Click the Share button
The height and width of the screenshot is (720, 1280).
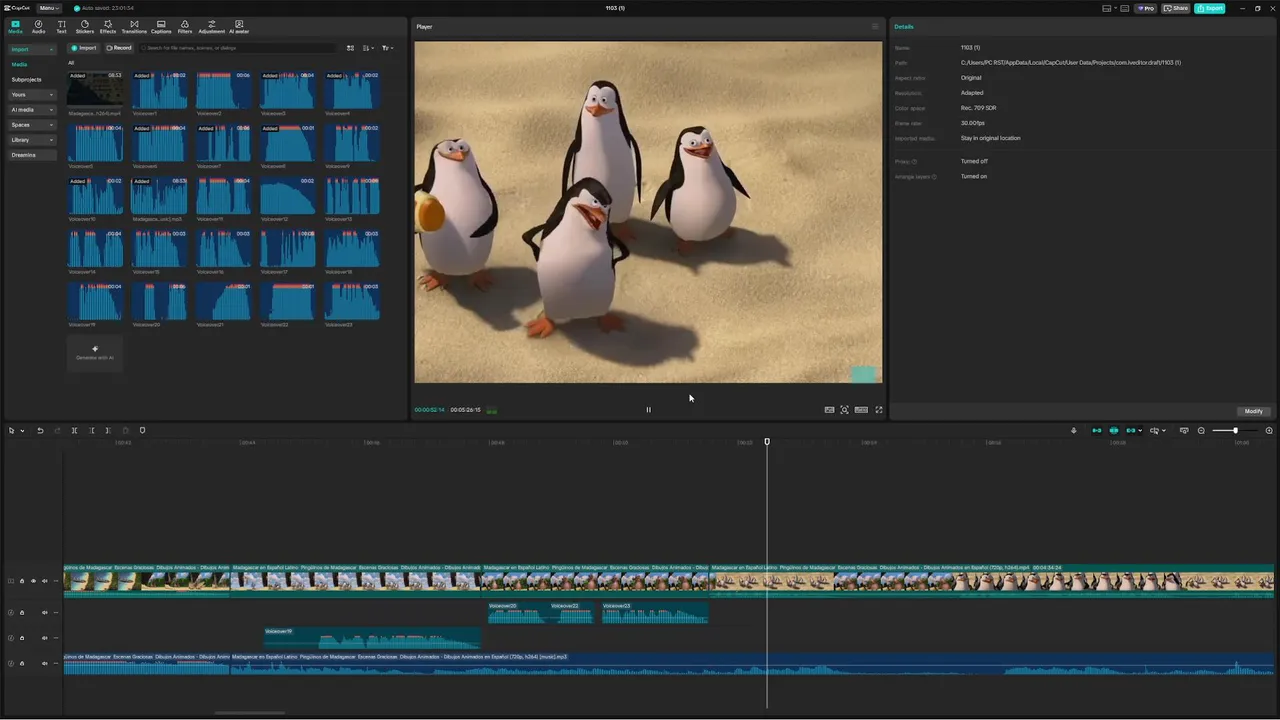tap(1176, 8)
